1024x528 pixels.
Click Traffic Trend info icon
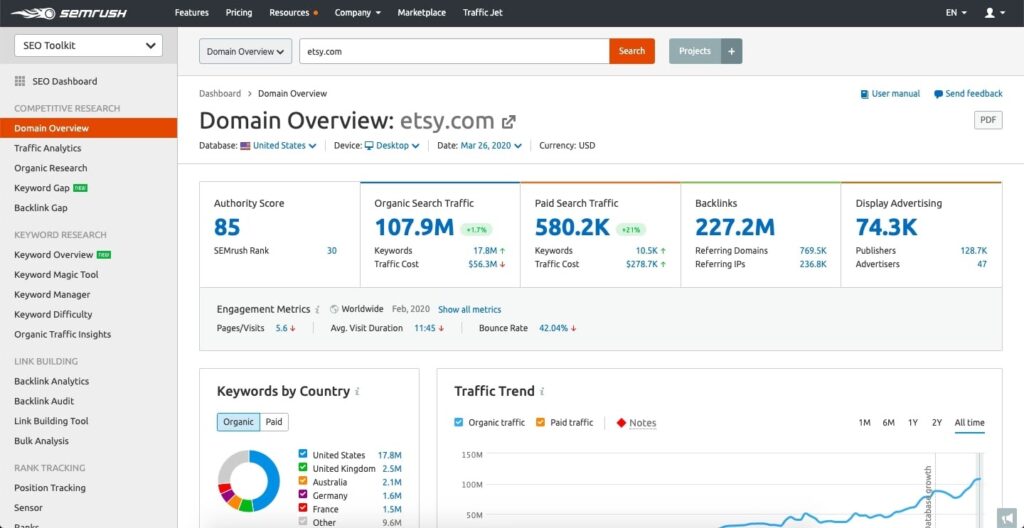tap(542, 391)
